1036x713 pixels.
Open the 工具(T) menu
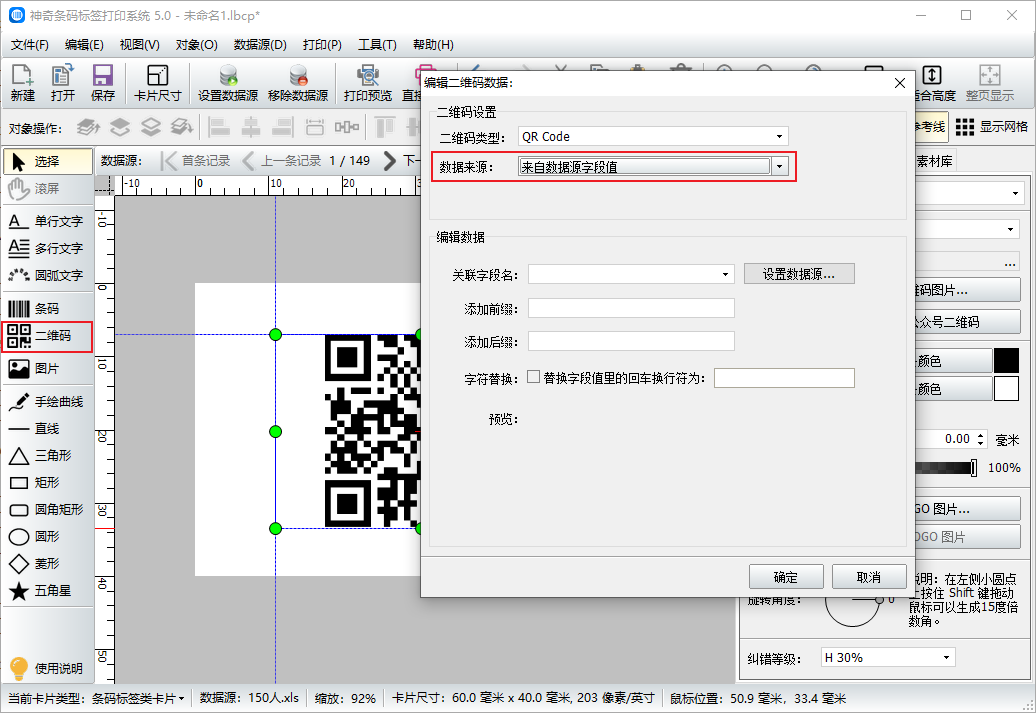pos(377,45)
